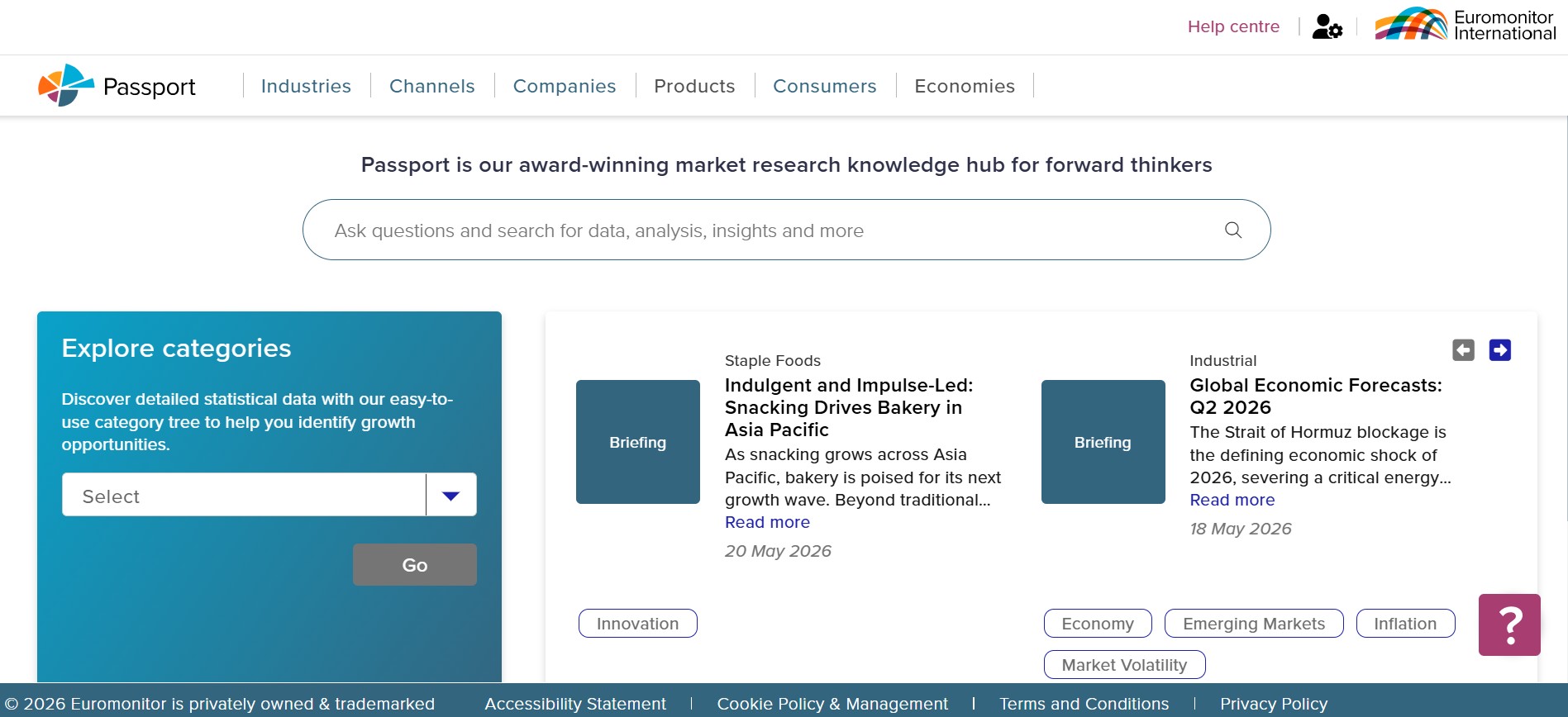The width and height of the screenshot is (1568, 717).
Task: Open Terms and Conditions link
Action: click(1084, 704)
